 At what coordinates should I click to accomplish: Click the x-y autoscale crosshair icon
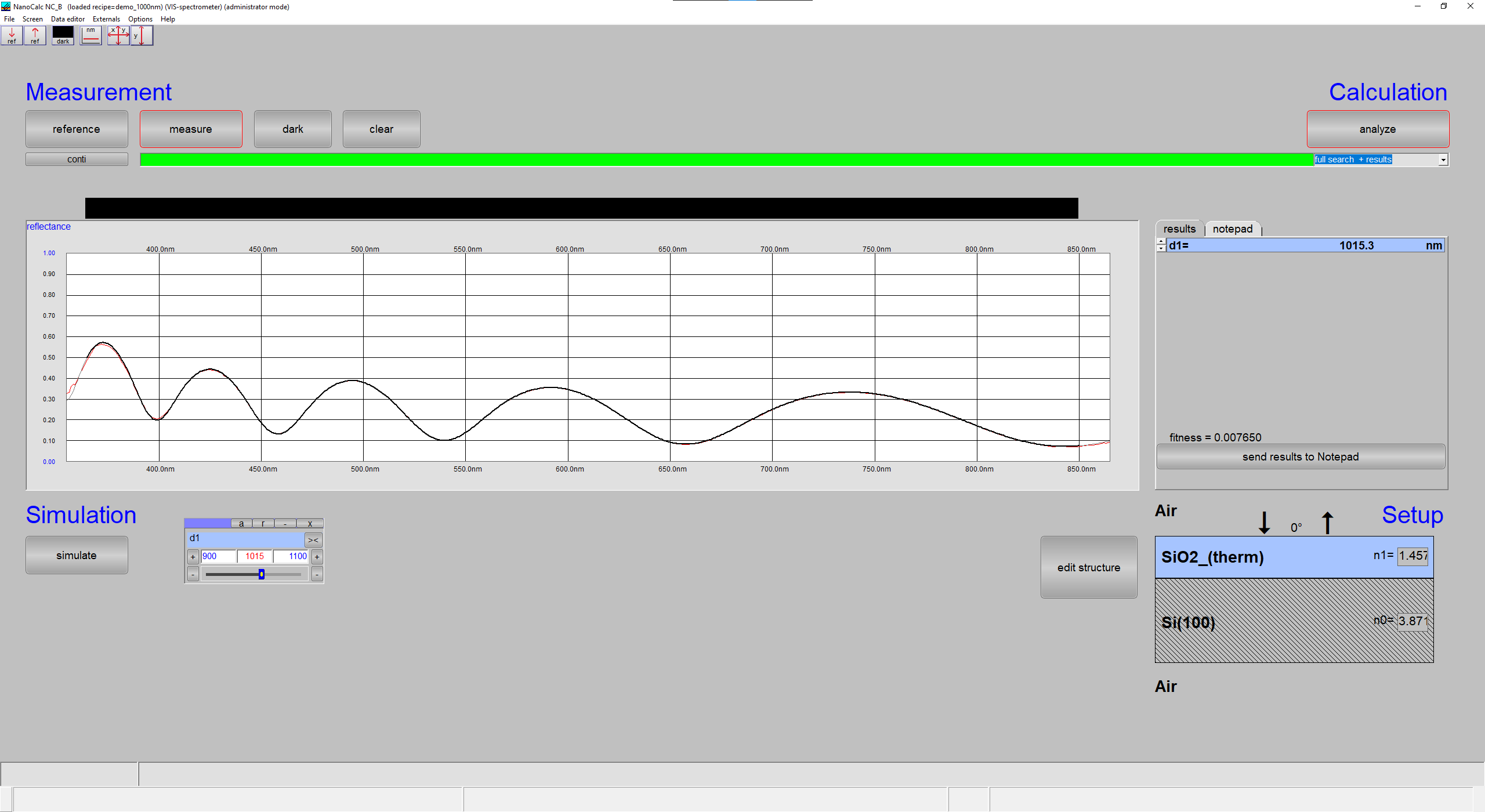pyautogui.click(x=118, y=35)
